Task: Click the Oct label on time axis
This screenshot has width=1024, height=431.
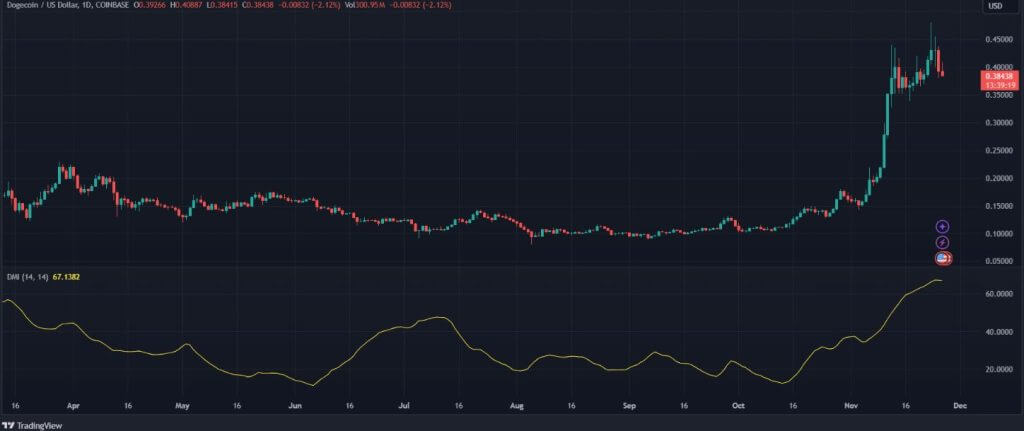Action: 738,406
